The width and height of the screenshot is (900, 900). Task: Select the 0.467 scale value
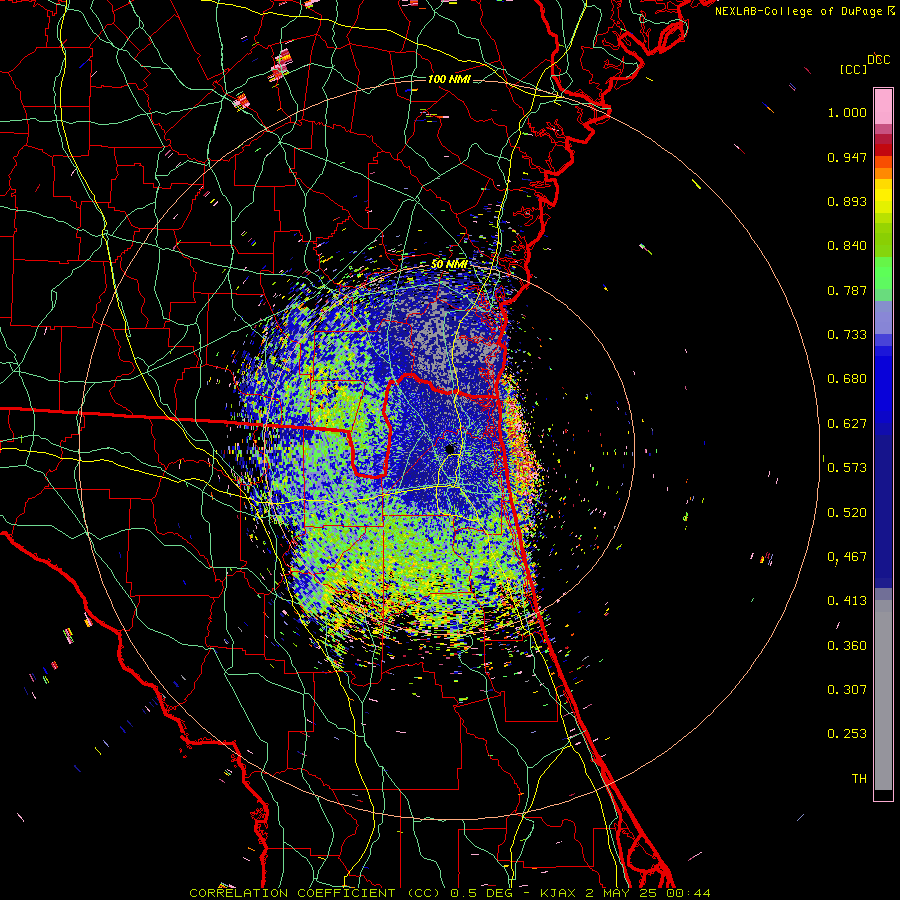coord(847,557)
